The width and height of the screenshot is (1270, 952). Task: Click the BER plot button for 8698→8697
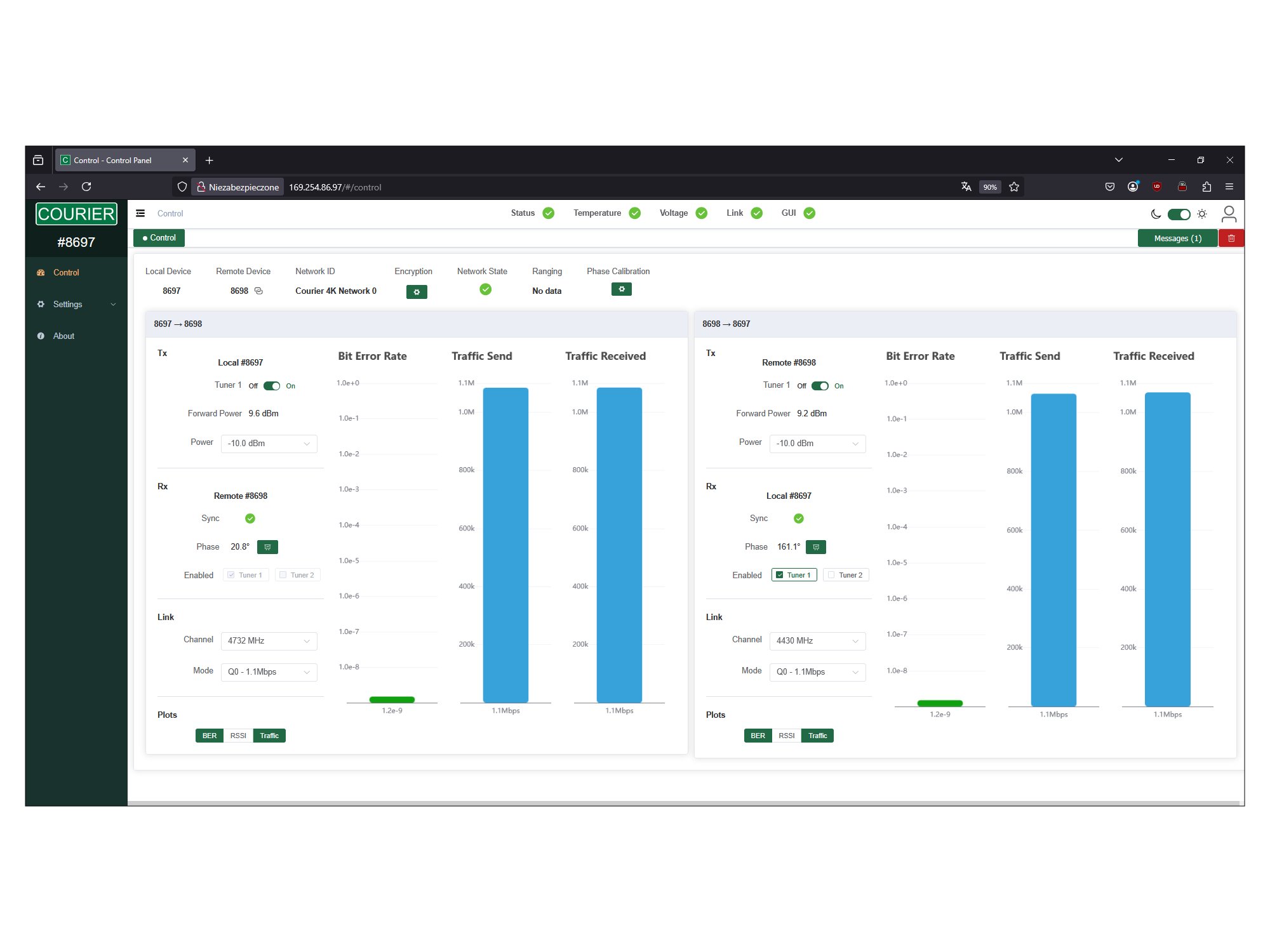[x=758, y=736]
